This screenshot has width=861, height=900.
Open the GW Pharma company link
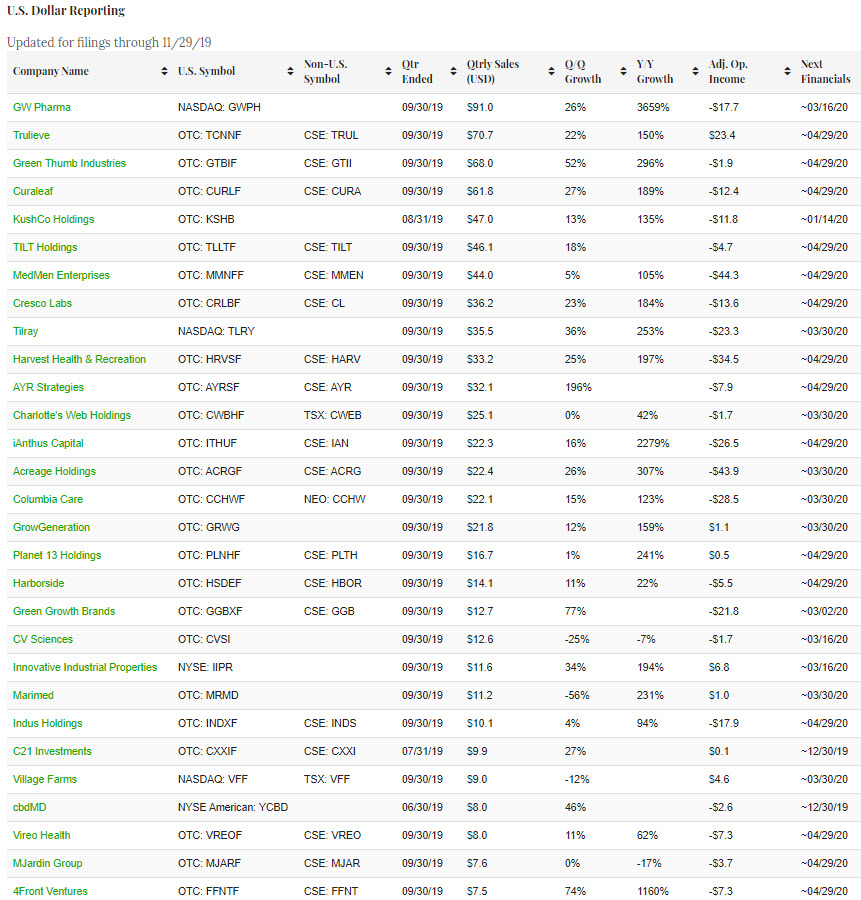point(42,107)
